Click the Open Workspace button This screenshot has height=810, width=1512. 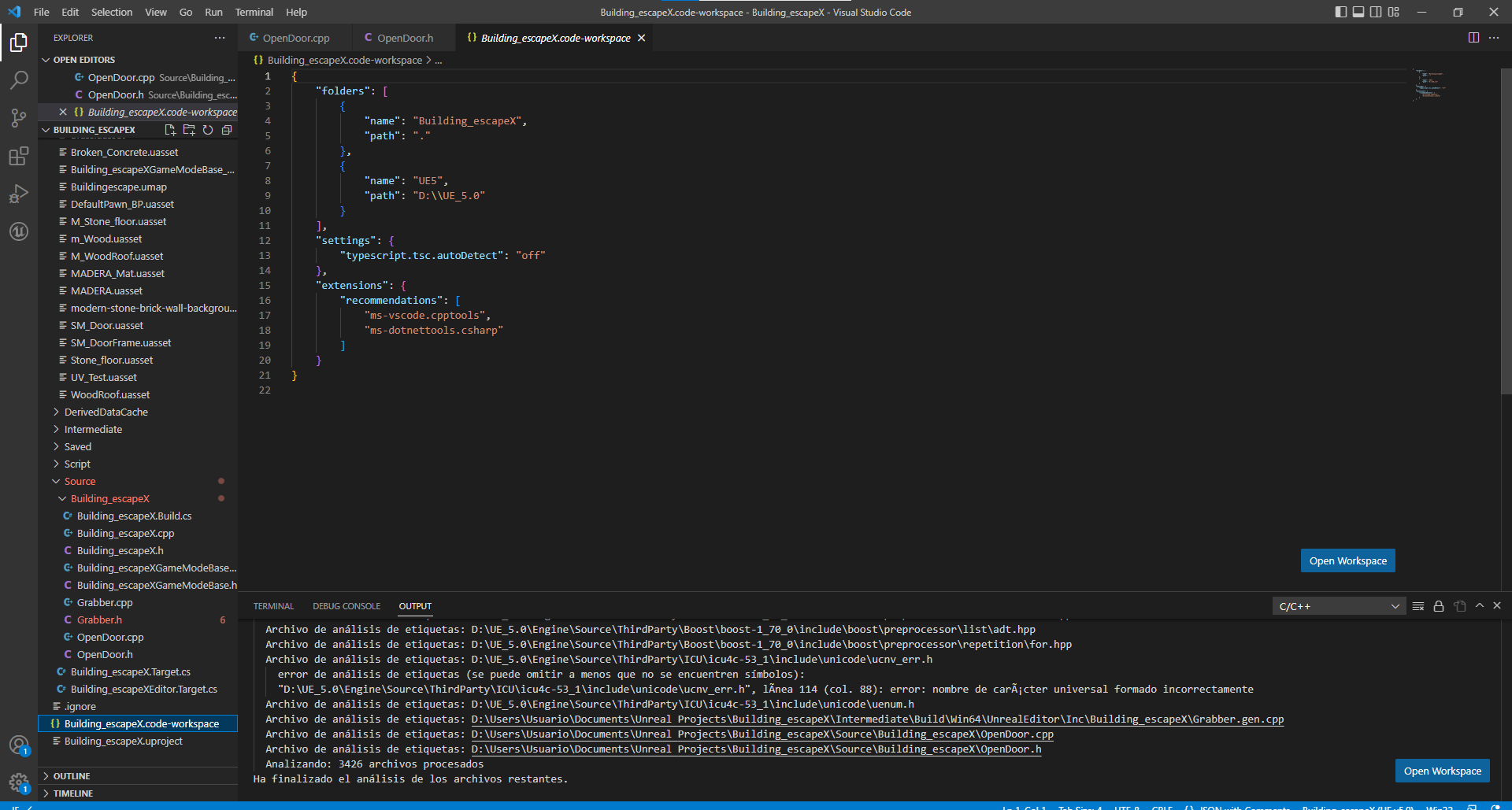click(x=1347, y=560)
